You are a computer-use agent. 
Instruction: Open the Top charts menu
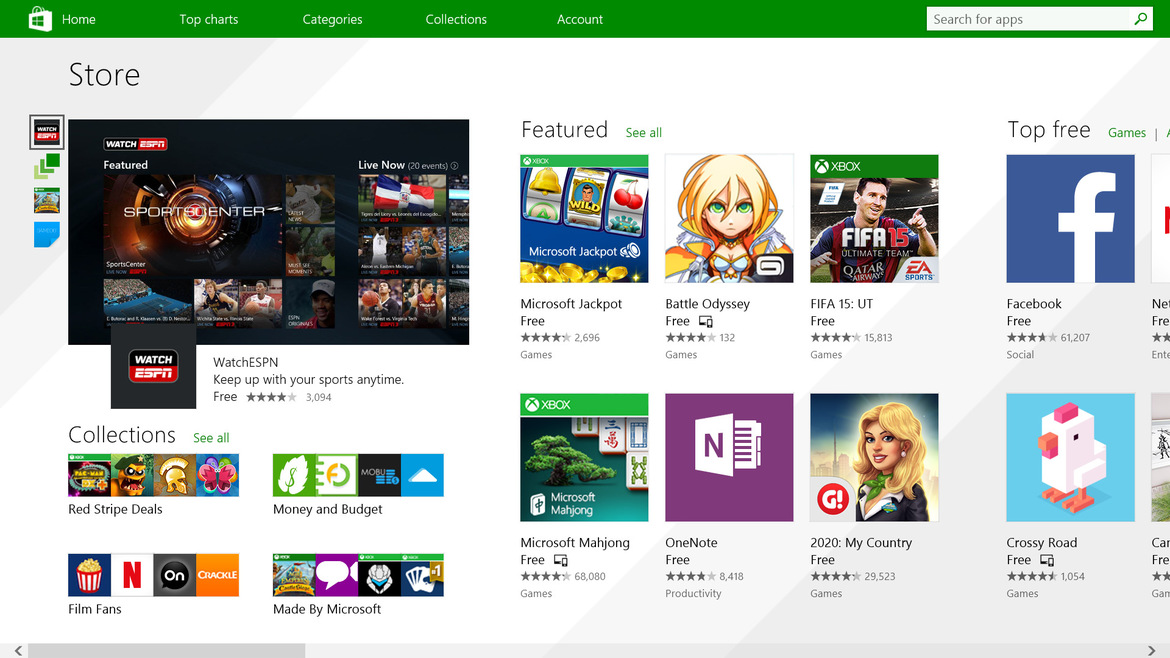209,19
